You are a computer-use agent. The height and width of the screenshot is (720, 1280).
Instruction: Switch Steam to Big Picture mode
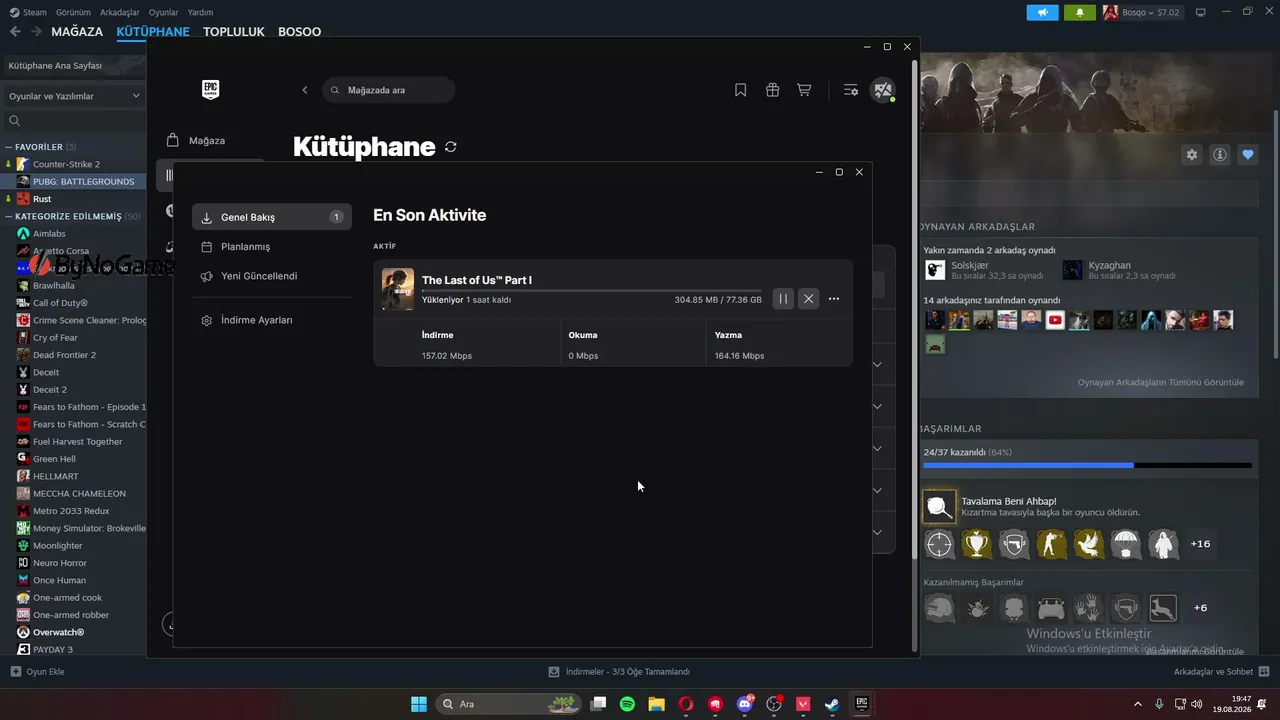pyautogui.click(x=1201, y=12)
